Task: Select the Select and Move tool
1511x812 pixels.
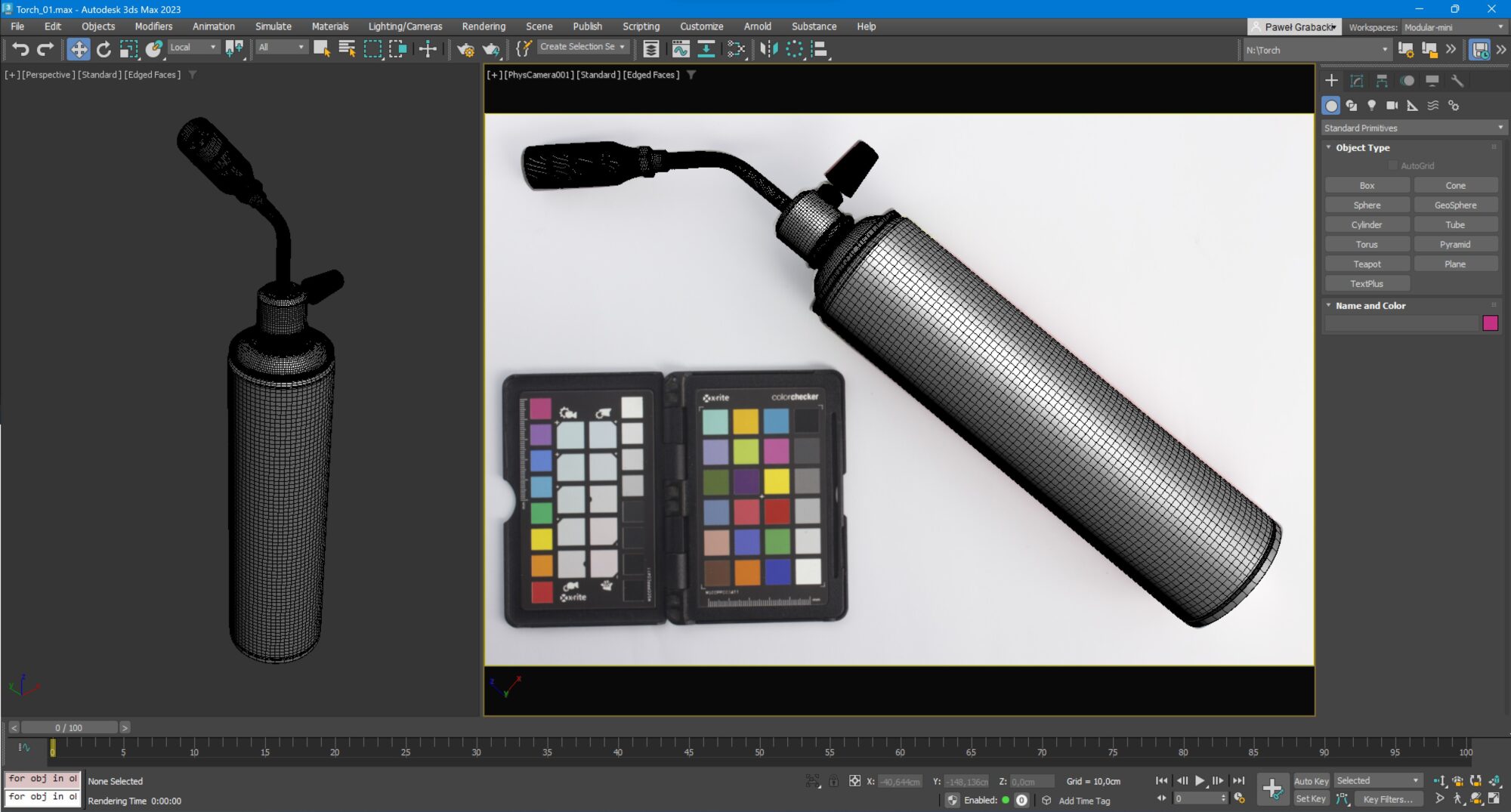Action: pyautogui.click(x=79, y=49)
